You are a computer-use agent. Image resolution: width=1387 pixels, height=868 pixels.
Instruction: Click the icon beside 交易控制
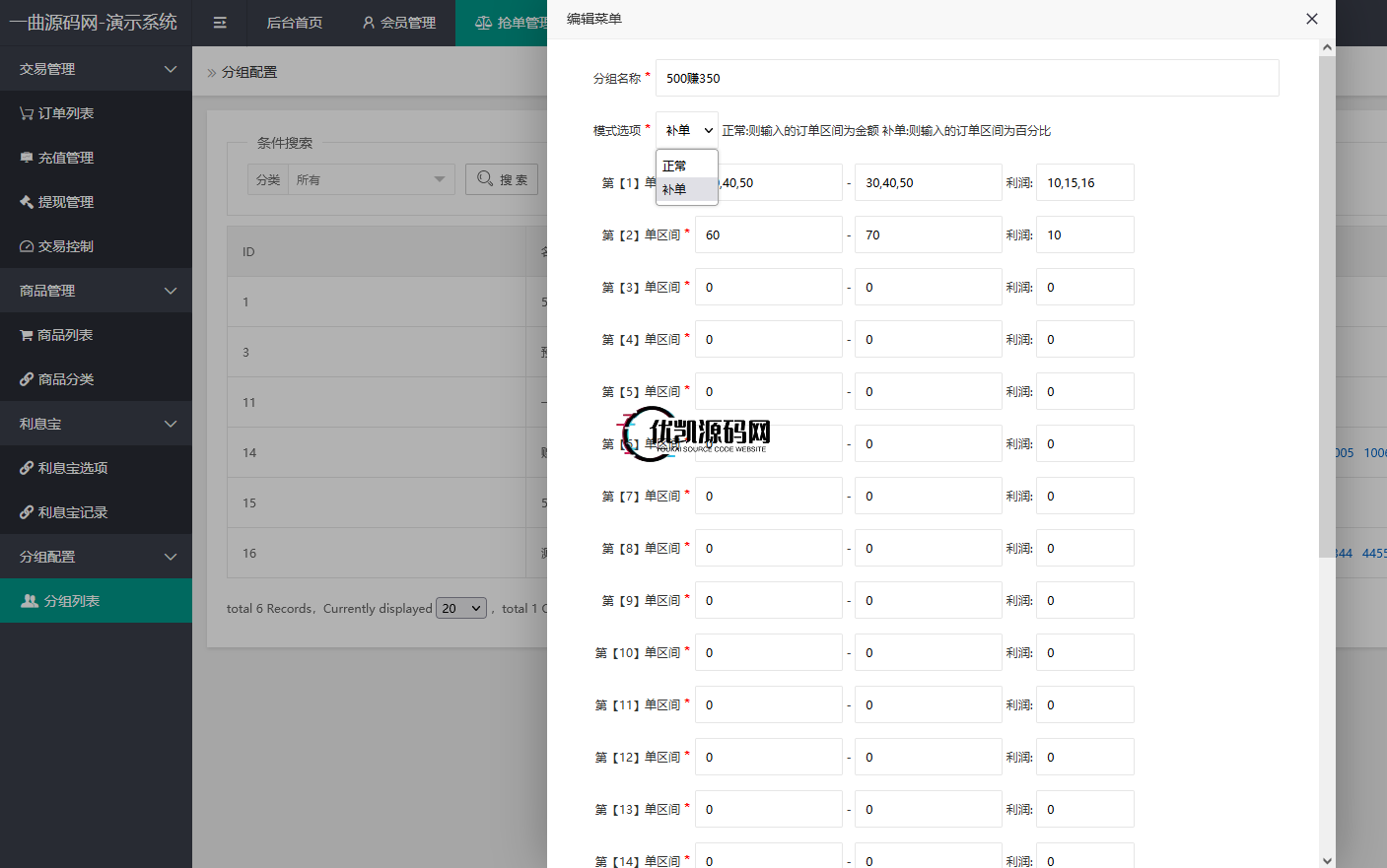point(27,246)
